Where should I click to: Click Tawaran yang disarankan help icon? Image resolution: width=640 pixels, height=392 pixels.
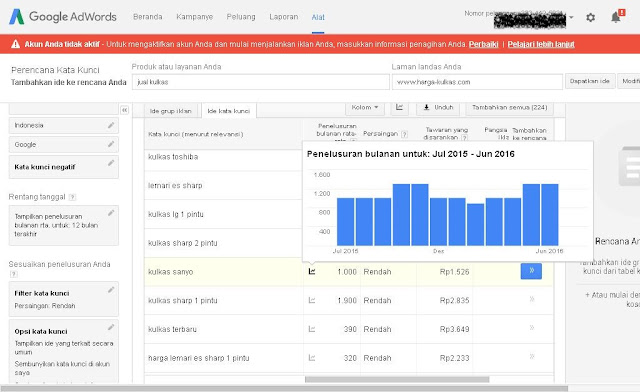[x=464, y=138]
